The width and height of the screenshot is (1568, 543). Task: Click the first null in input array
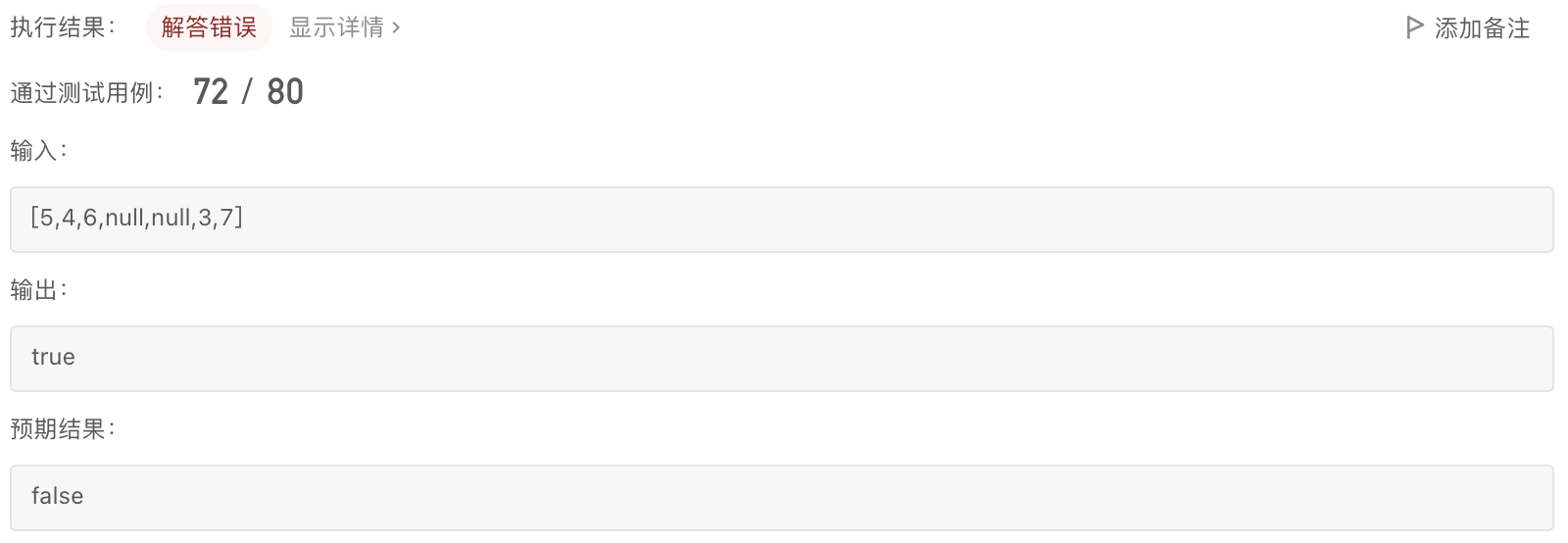click(124, 218)
